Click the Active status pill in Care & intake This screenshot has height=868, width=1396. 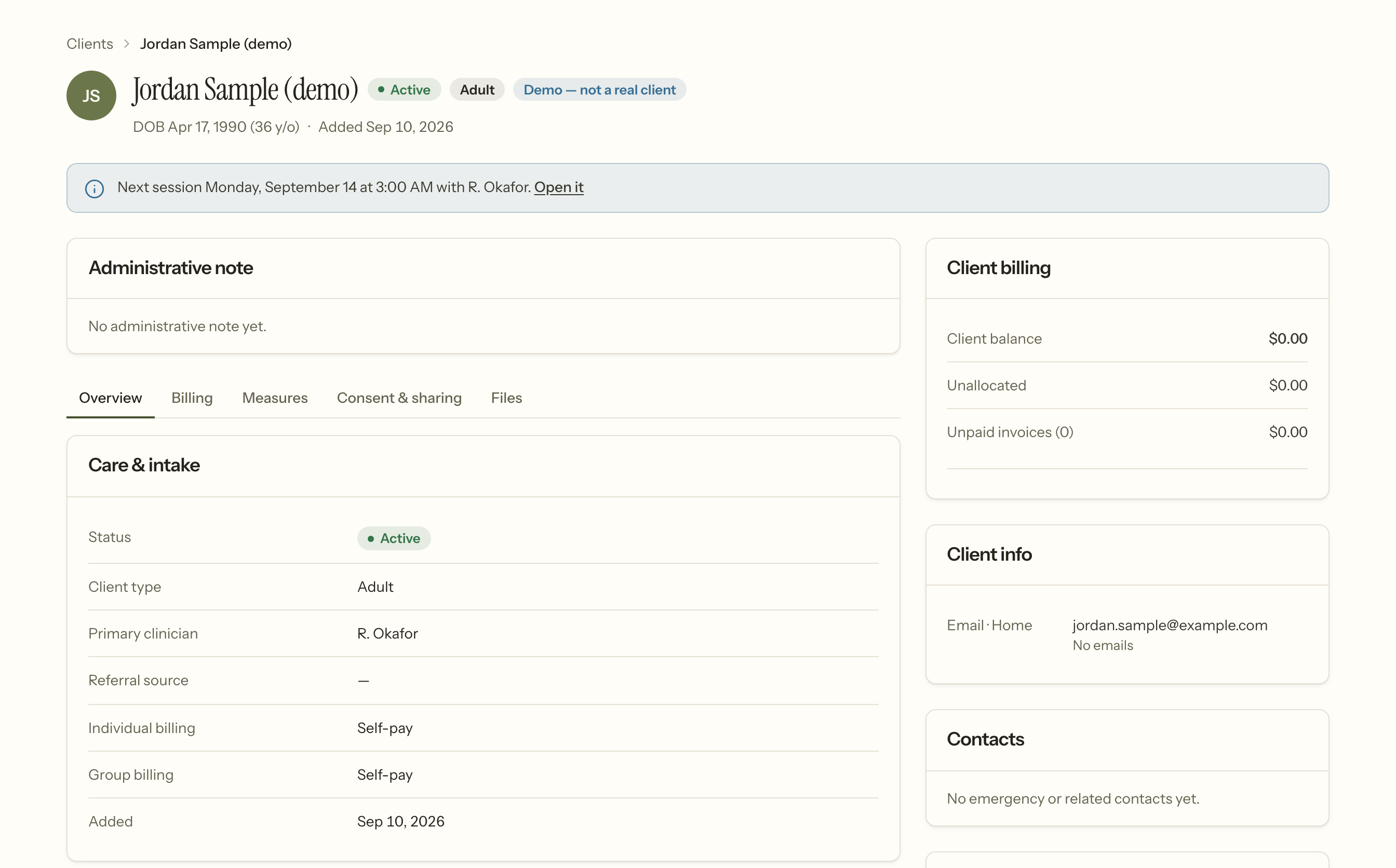click(x=394, y=538)
